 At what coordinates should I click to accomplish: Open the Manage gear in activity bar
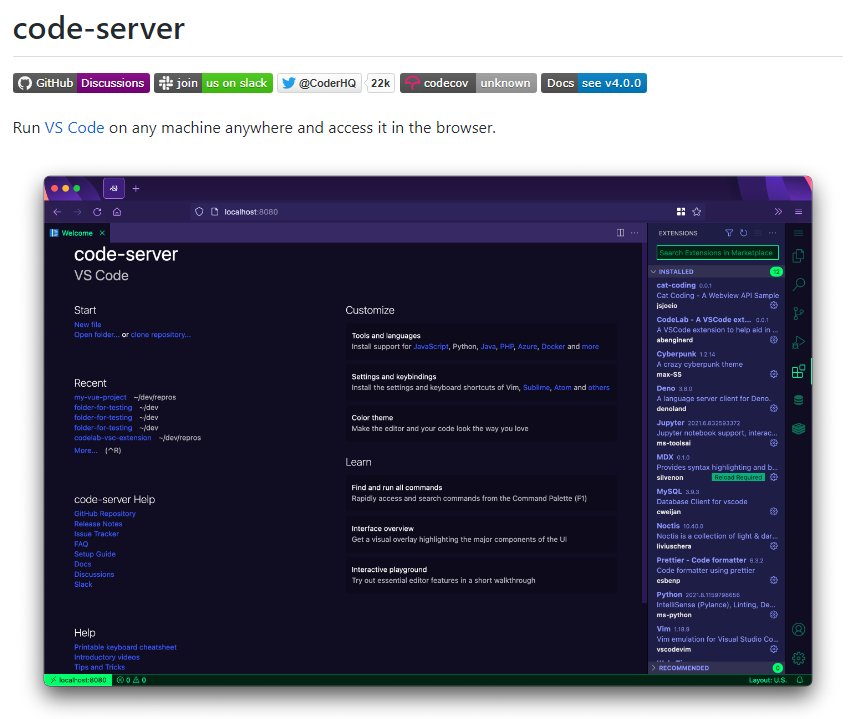coord(798,658)
